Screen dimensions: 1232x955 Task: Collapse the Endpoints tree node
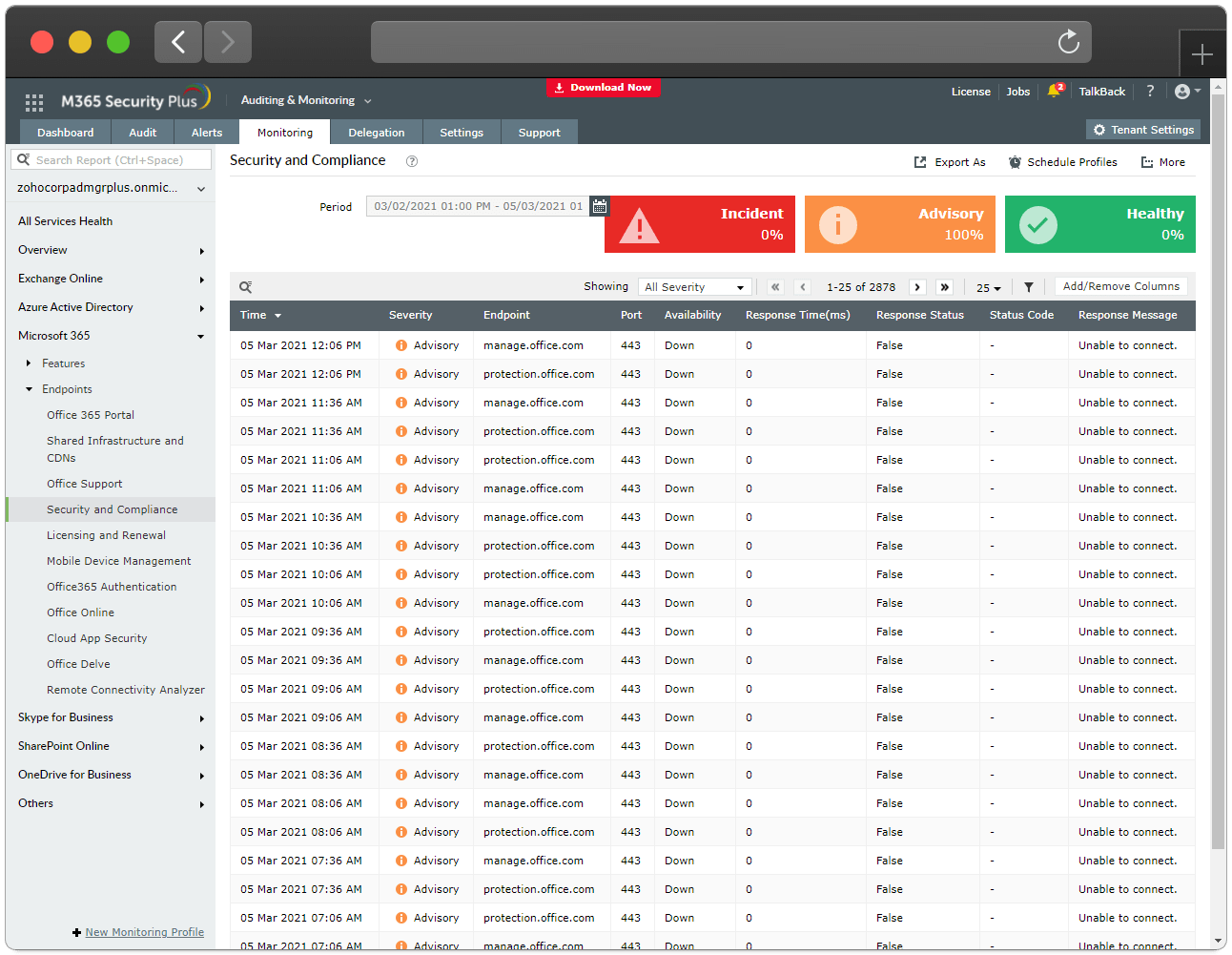click(x=29, y=389)
